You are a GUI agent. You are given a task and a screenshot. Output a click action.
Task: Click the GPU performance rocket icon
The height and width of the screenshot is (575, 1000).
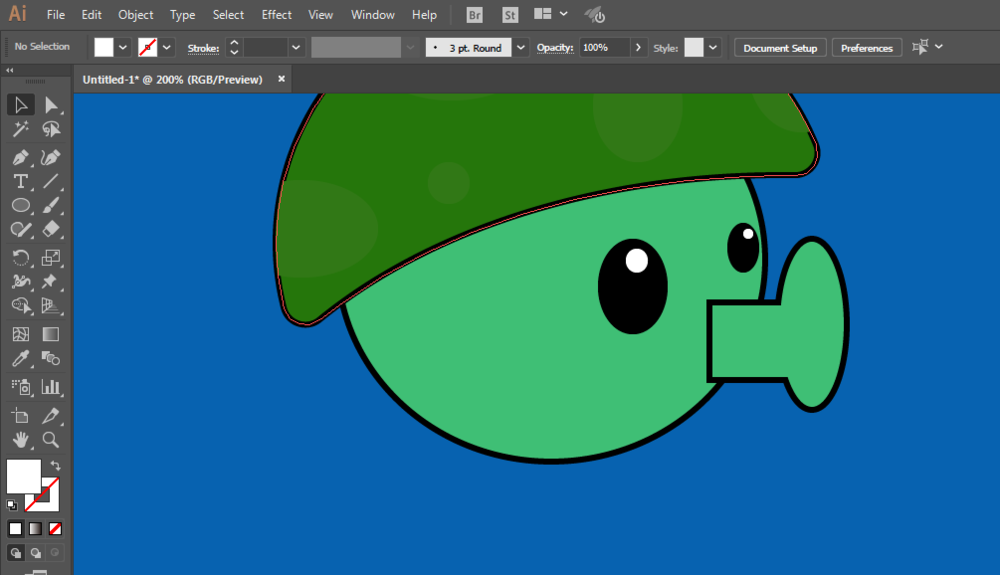click(595, 15)
